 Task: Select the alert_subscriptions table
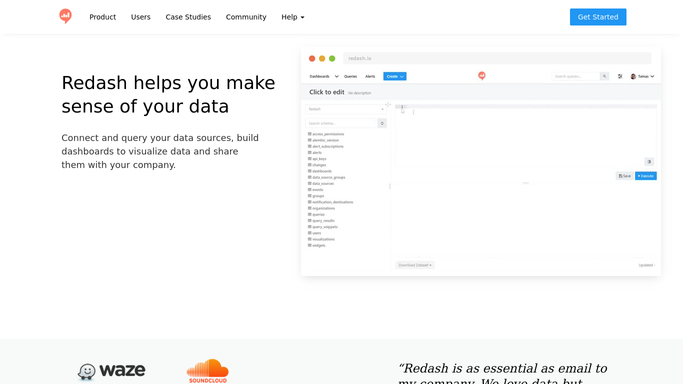click(328, 146)
